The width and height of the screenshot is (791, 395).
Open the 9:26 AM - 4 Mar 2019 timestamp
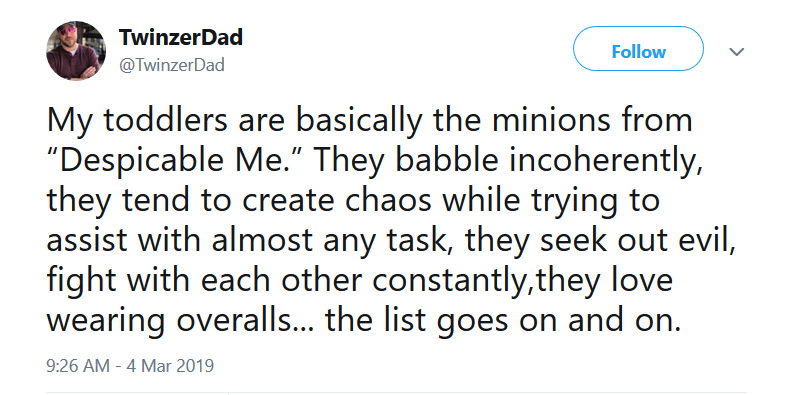(130, 365)
